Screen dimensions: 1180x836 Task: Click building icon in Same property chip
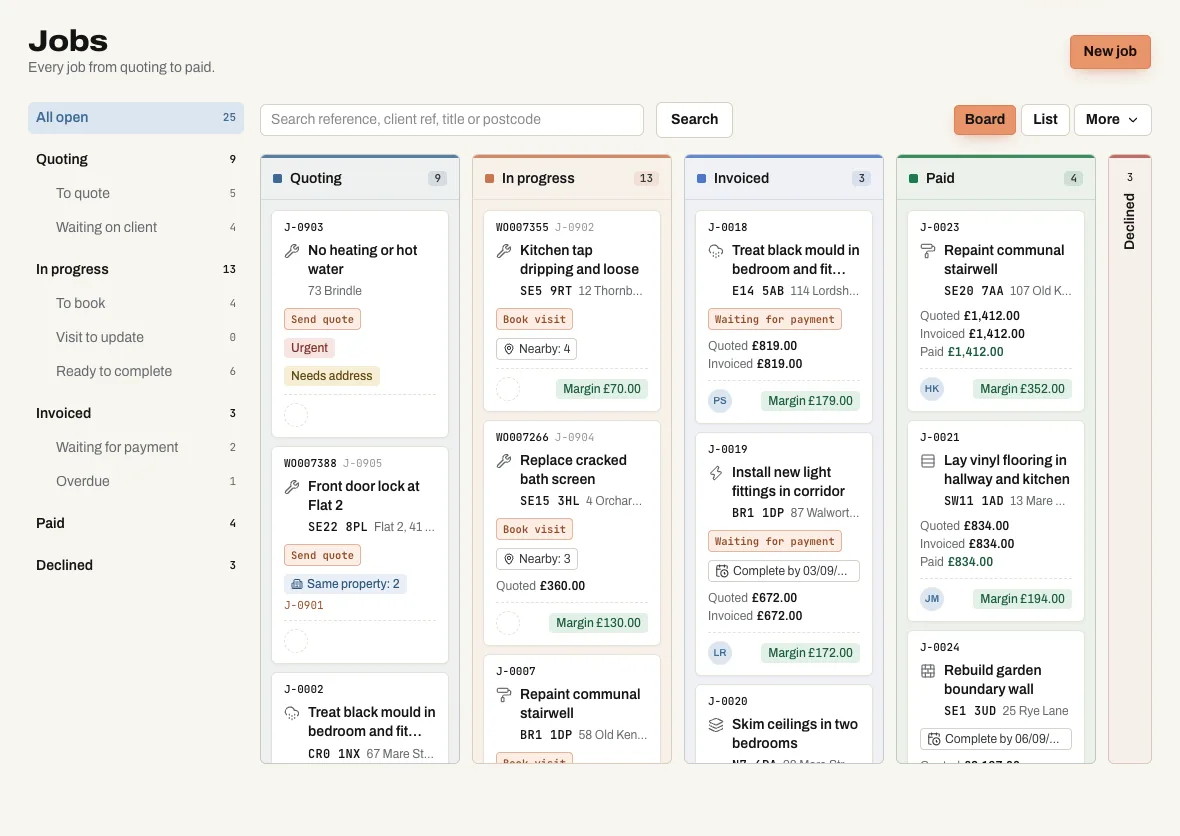point(297,584)
